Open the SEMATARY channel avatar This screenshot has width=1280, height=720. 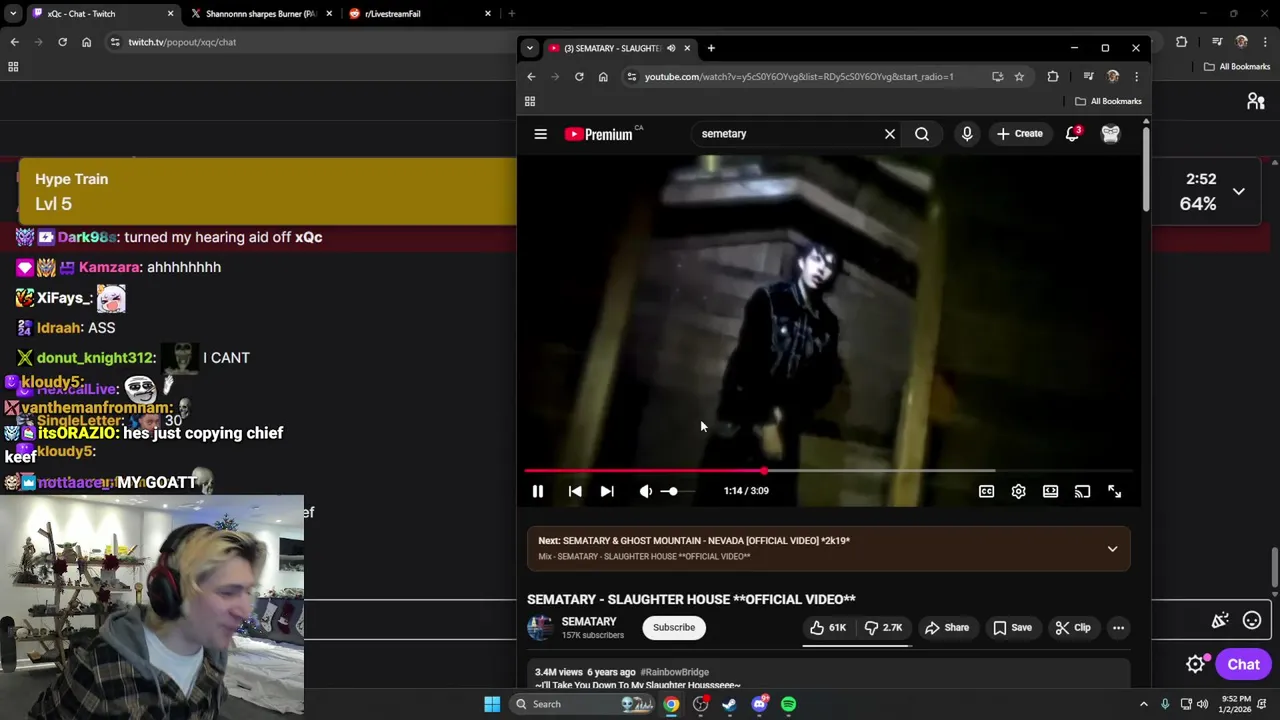coord(540,627)
